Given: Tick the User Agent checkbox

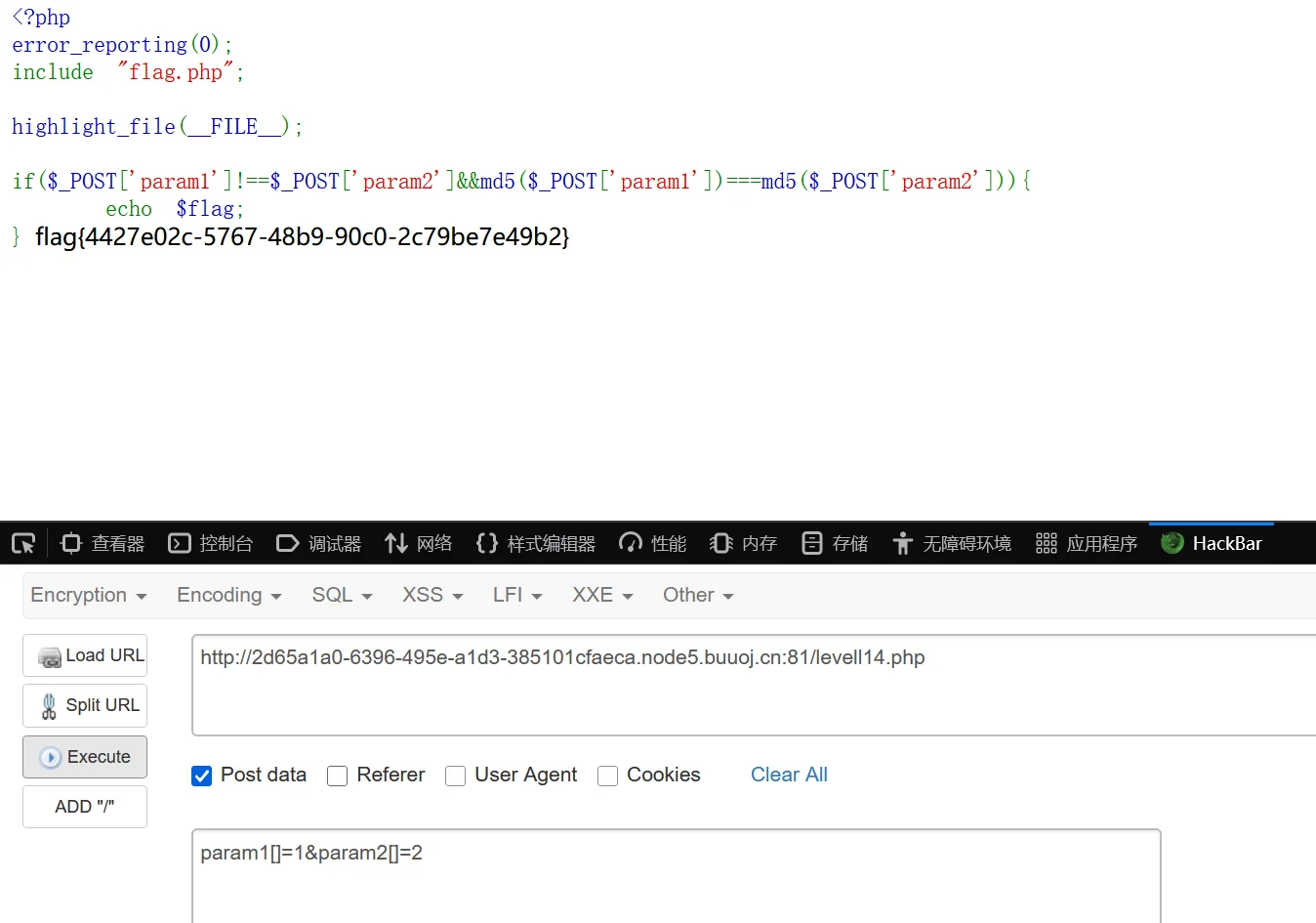Looking at the screenshot, I should 455,776.
